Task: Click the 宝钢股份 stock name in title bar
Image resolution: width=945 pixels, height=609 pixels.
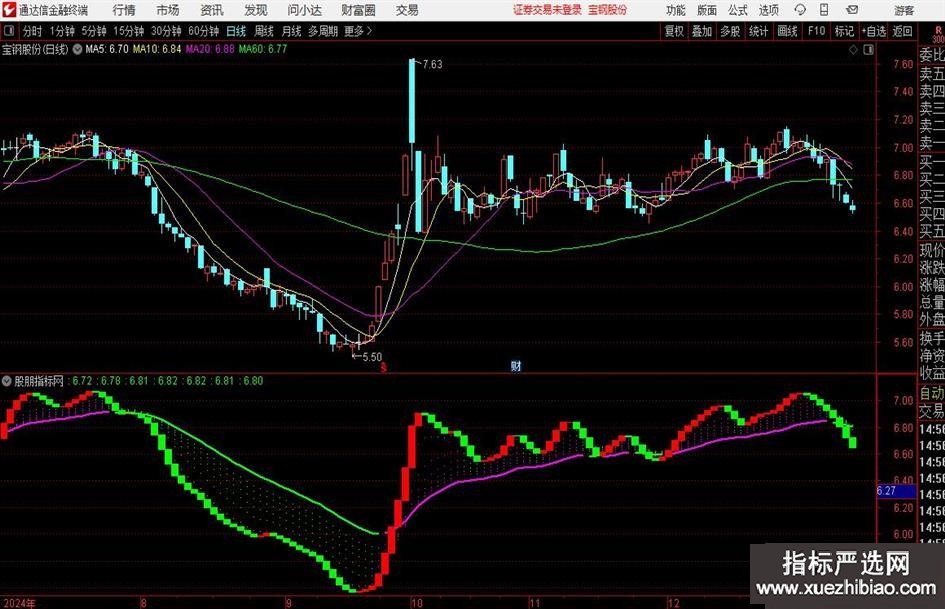Action: 608,10
